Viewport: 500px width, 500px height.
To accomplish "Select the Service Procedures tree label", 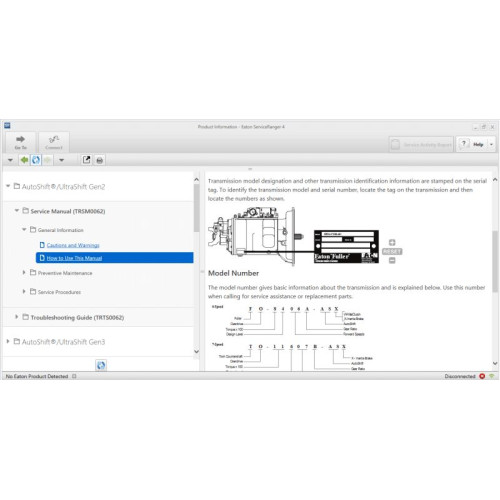I will click(59, 292).
